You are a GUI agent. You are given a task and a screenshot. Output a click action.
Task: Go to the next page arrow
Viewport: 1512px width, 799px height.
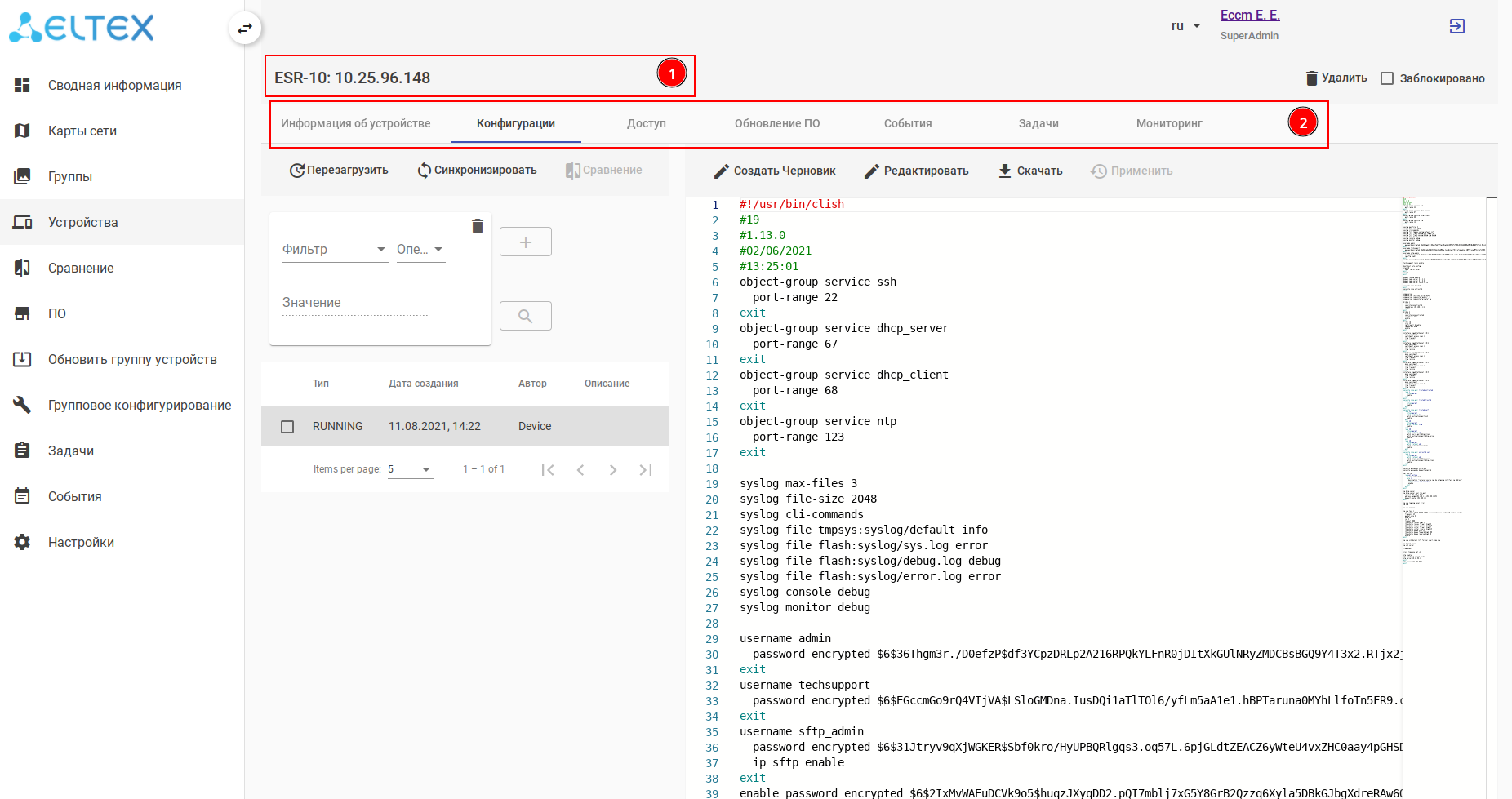612,470
